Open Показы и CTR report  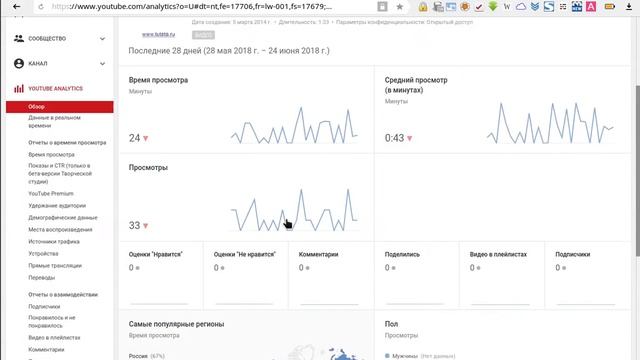(x=60, y=173)
